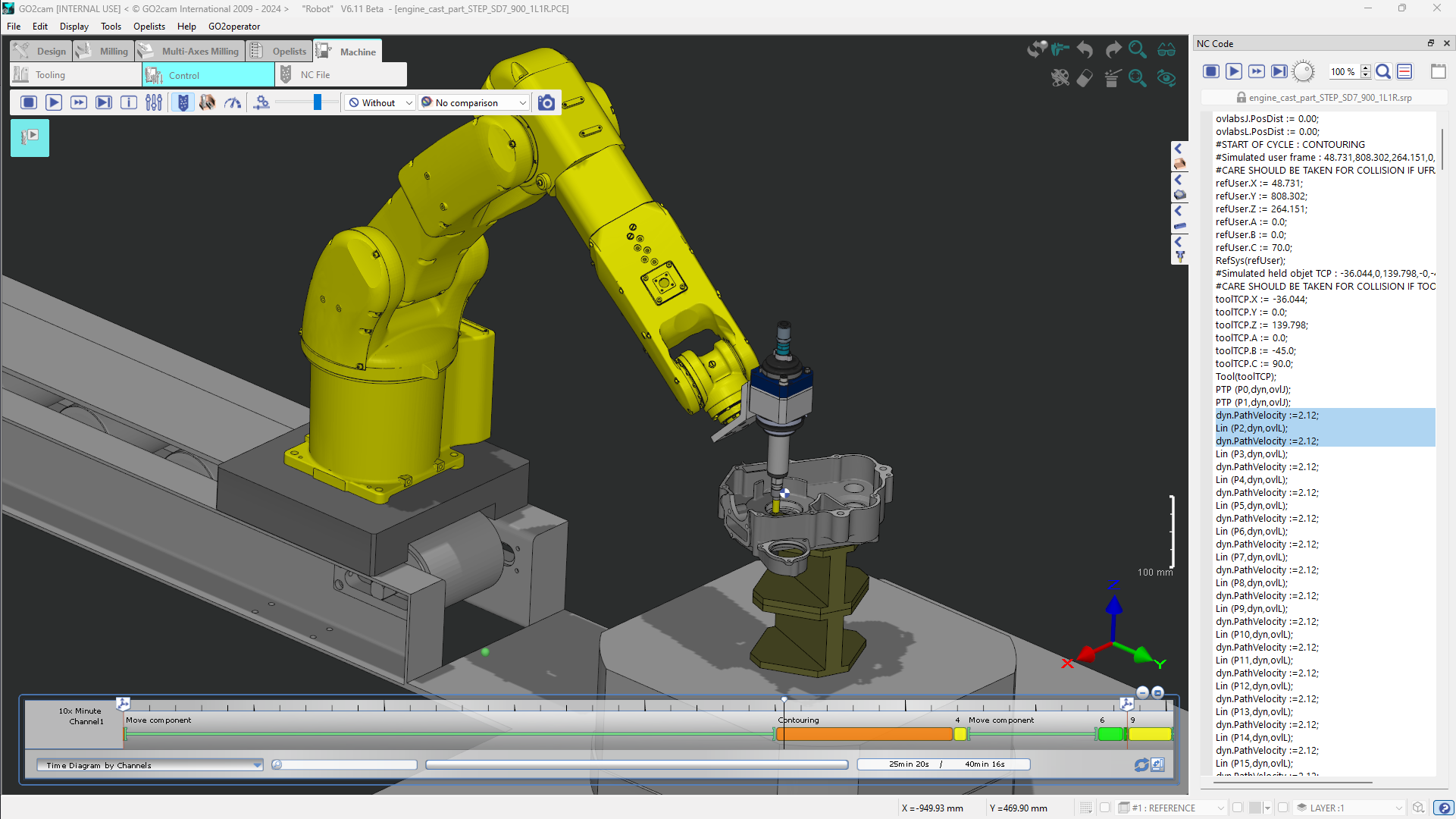Play the machine simulation in Control toolbar
Viewport: 1456px width, 819px height.
point(54,102)
